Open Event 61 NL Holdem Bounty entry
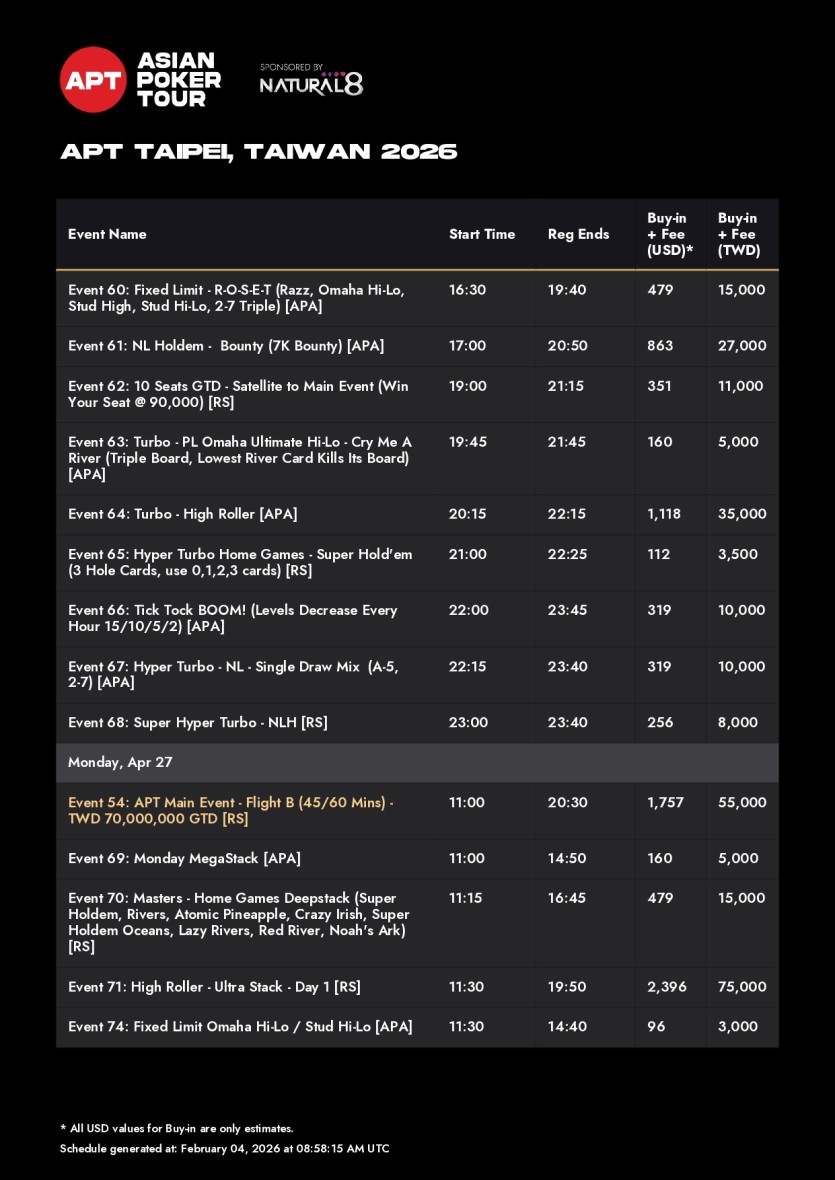Image resolution: width=835 pixels, height=1180 pixels. pyautogui.click(x=226, y=346)
